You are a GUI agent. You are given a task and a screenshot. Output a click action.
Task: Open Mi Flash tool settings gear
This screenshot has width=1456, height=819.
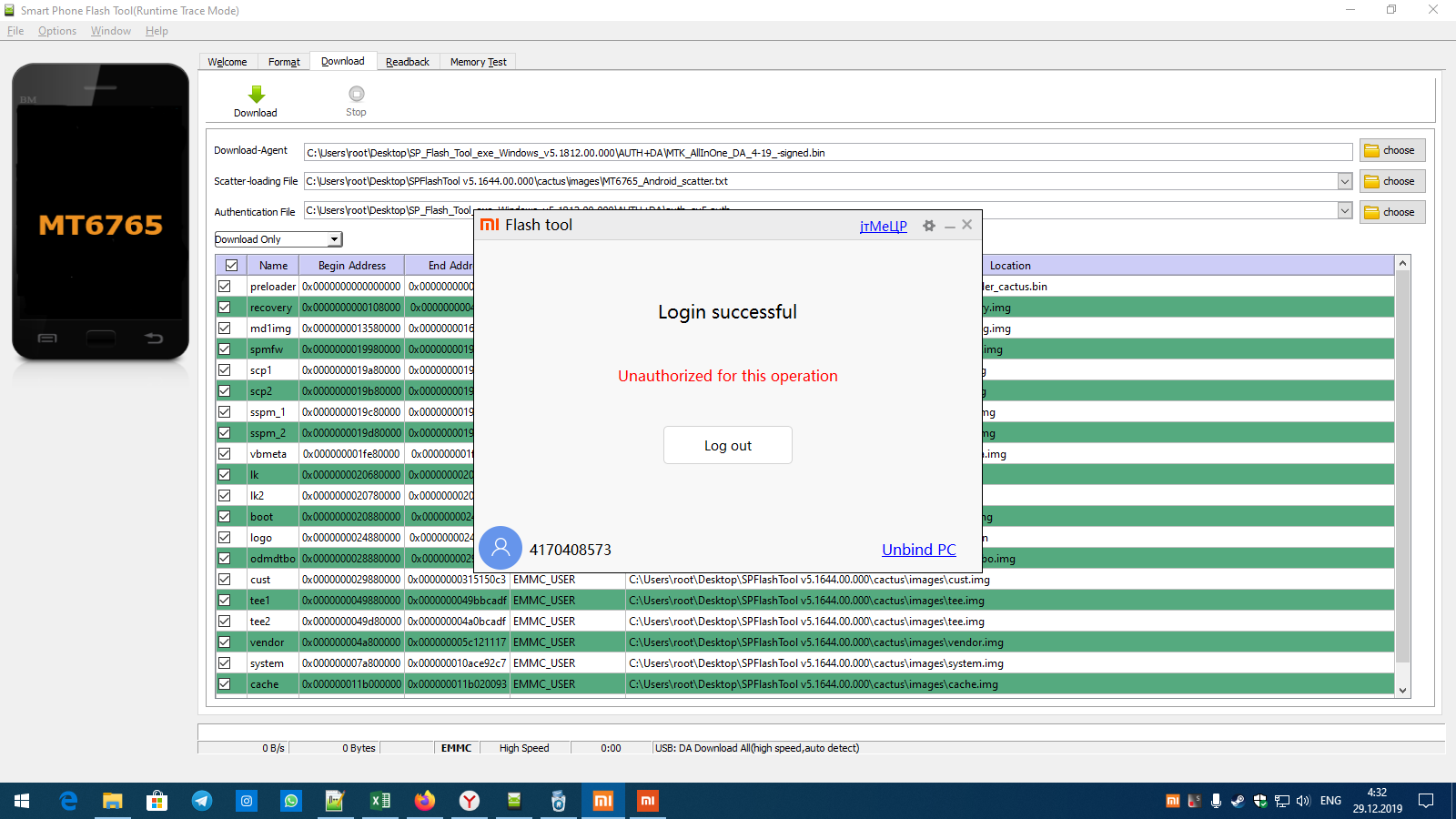point(929,226)
